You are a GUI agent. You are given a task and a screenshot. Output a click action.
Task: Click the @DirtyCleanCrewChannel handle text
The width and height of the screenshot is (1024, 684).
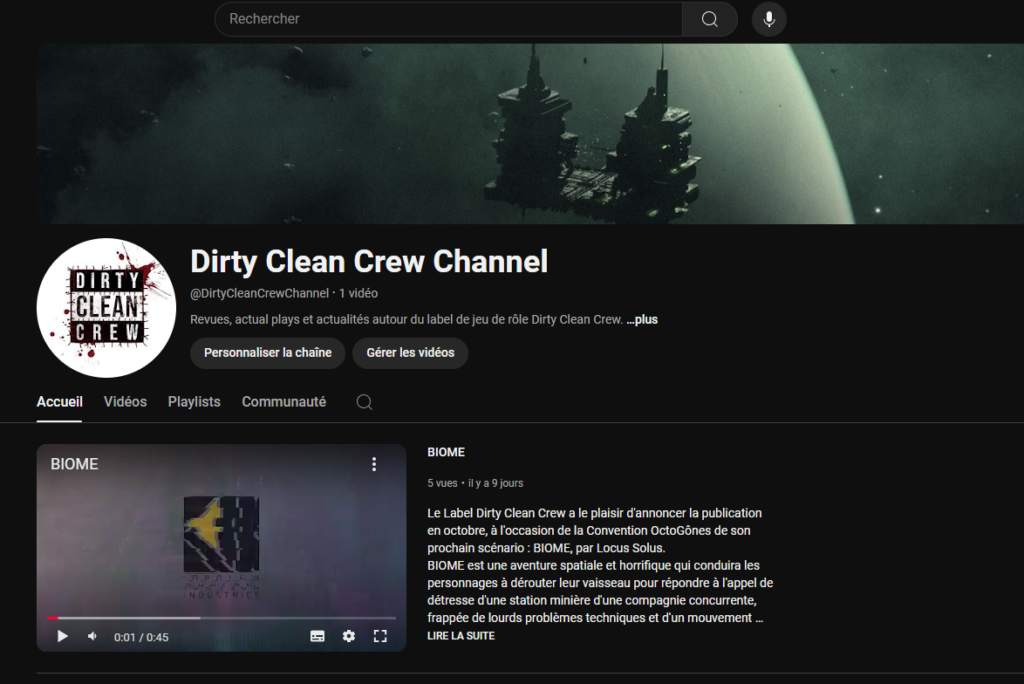pyautogui.click(x=259, y=293)
